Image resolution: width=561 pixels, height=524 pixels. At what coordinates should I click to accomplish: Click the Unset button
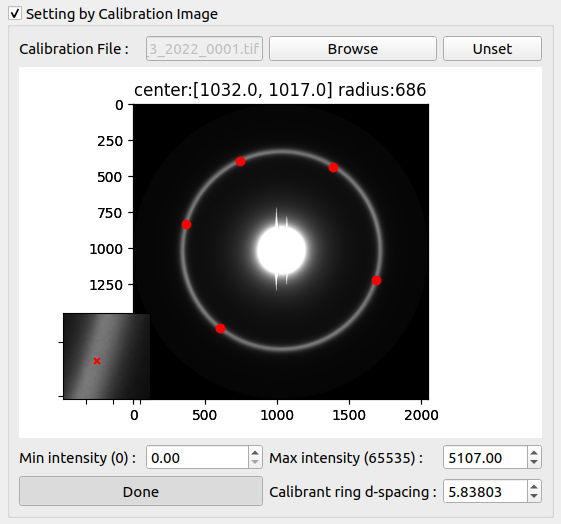point(492,49)
